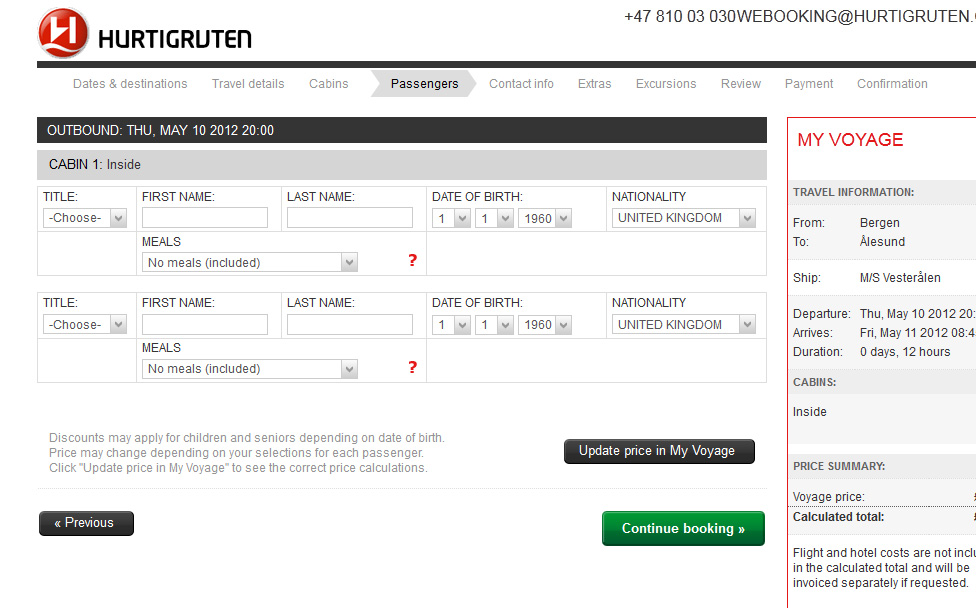Open first passenger birth day dropdown
The height and width of the screenshot is (608, 976).
451,218
